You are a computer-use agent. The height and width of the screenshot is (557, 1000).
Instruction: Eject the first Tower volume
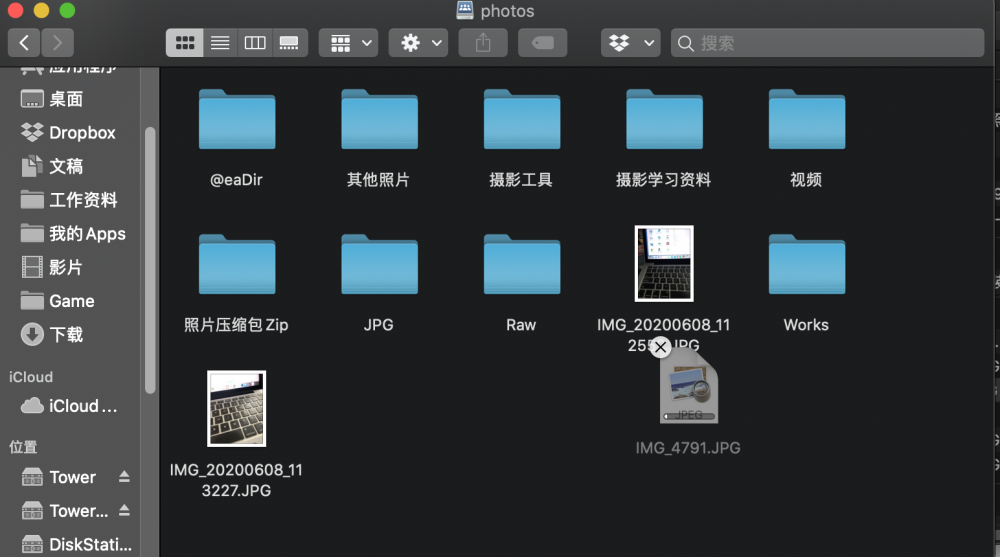(x=124, y=477)
